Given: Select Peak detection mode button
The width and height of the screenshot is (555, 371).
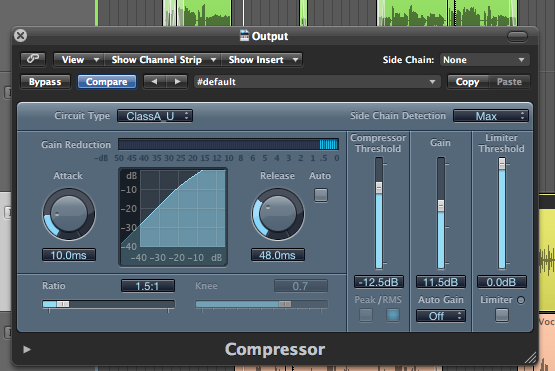Looking at the screenshot, I should (366, 315).
